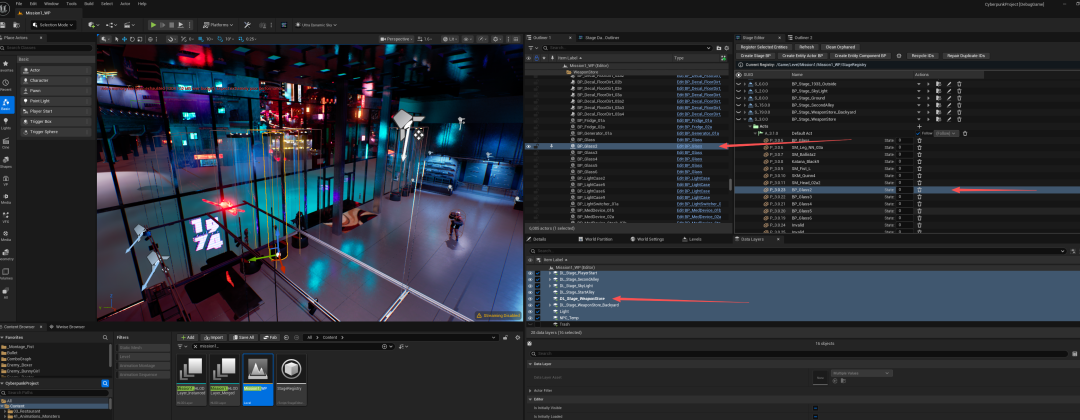Open Favorites category in Place Actors
Viewport: 1080px width, 420px height.
click(6, 65)
